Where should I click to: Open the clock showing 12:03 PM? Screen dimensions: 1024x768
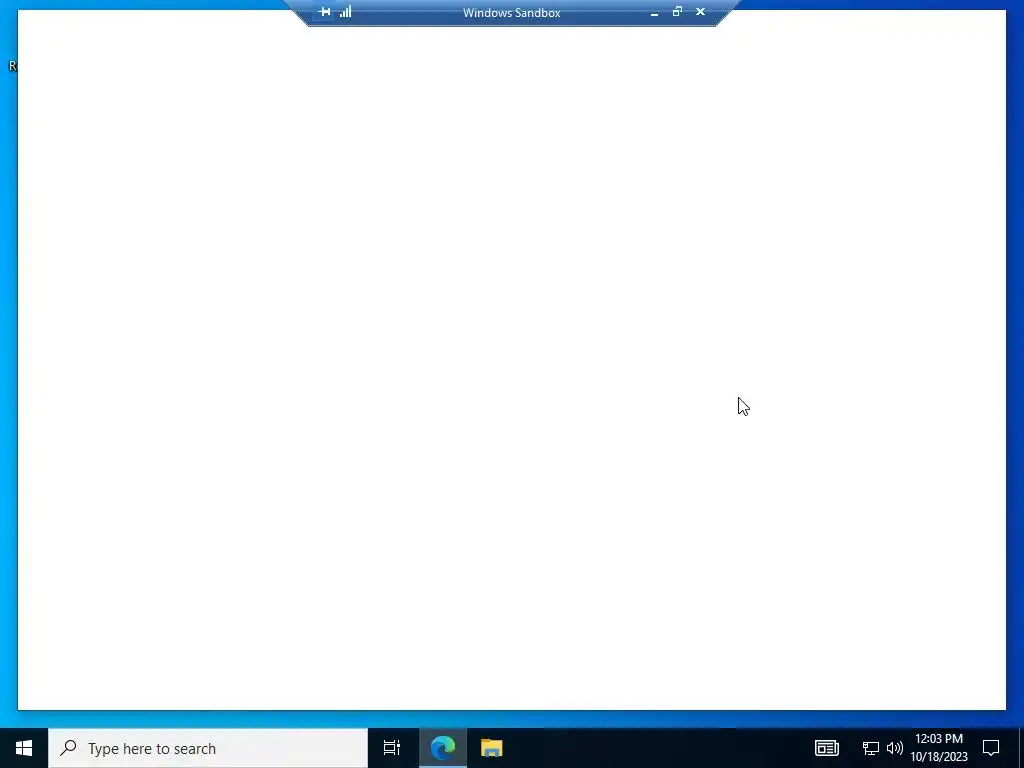(939, 748)
